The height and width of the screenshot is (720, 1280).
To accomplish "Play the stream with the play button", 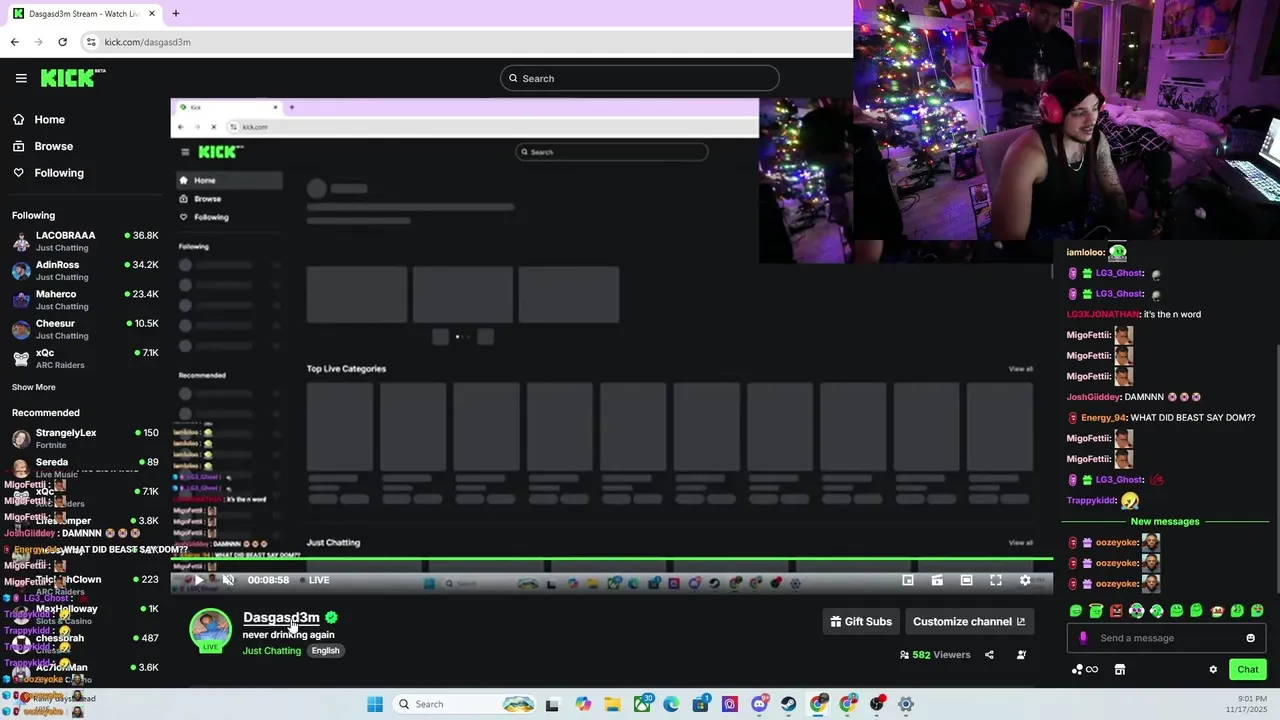I will tap(199, 580).
